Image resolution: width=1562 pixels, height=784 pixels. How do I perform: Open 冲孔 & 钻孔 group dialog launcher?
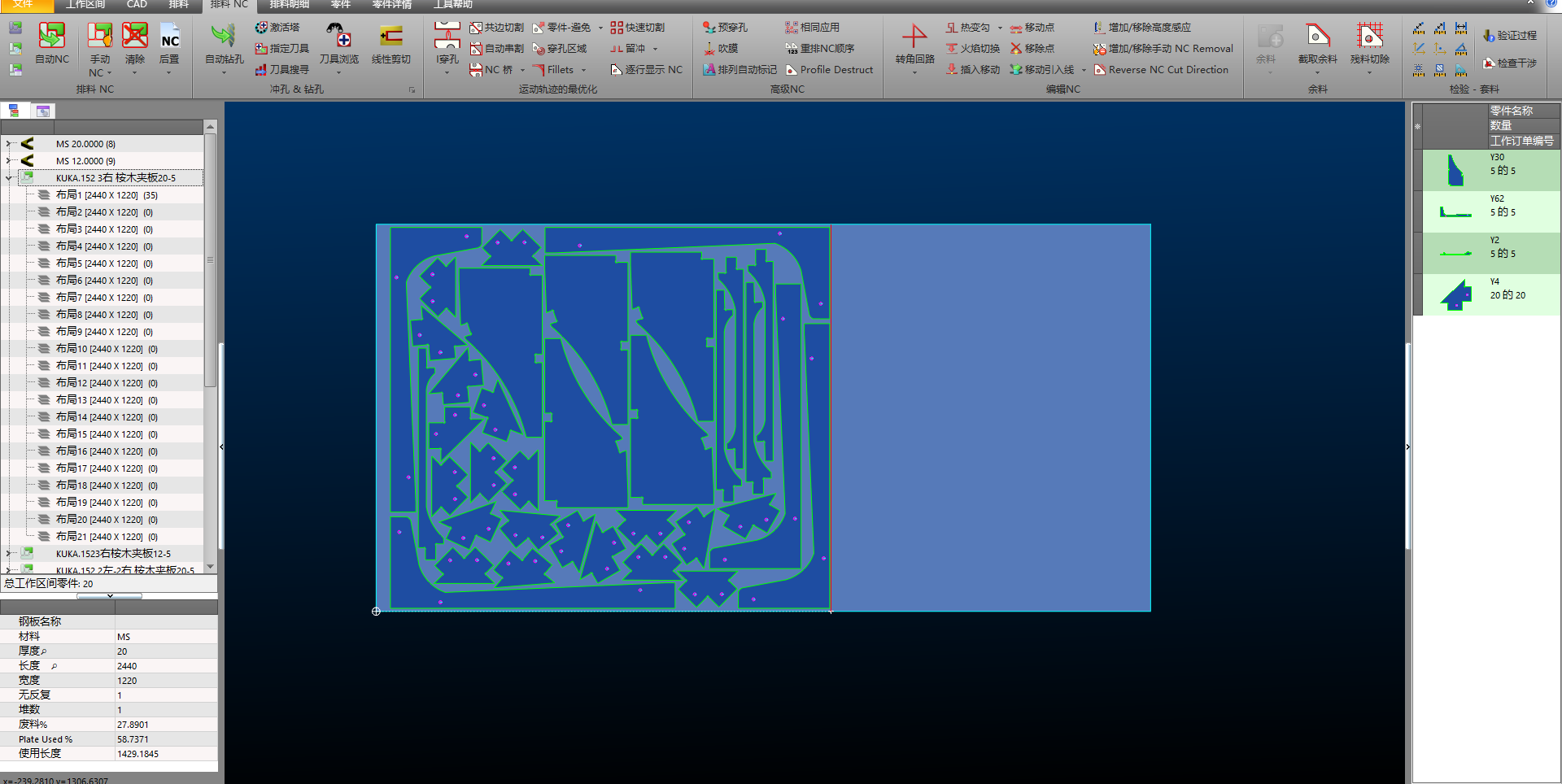(412, 89)
